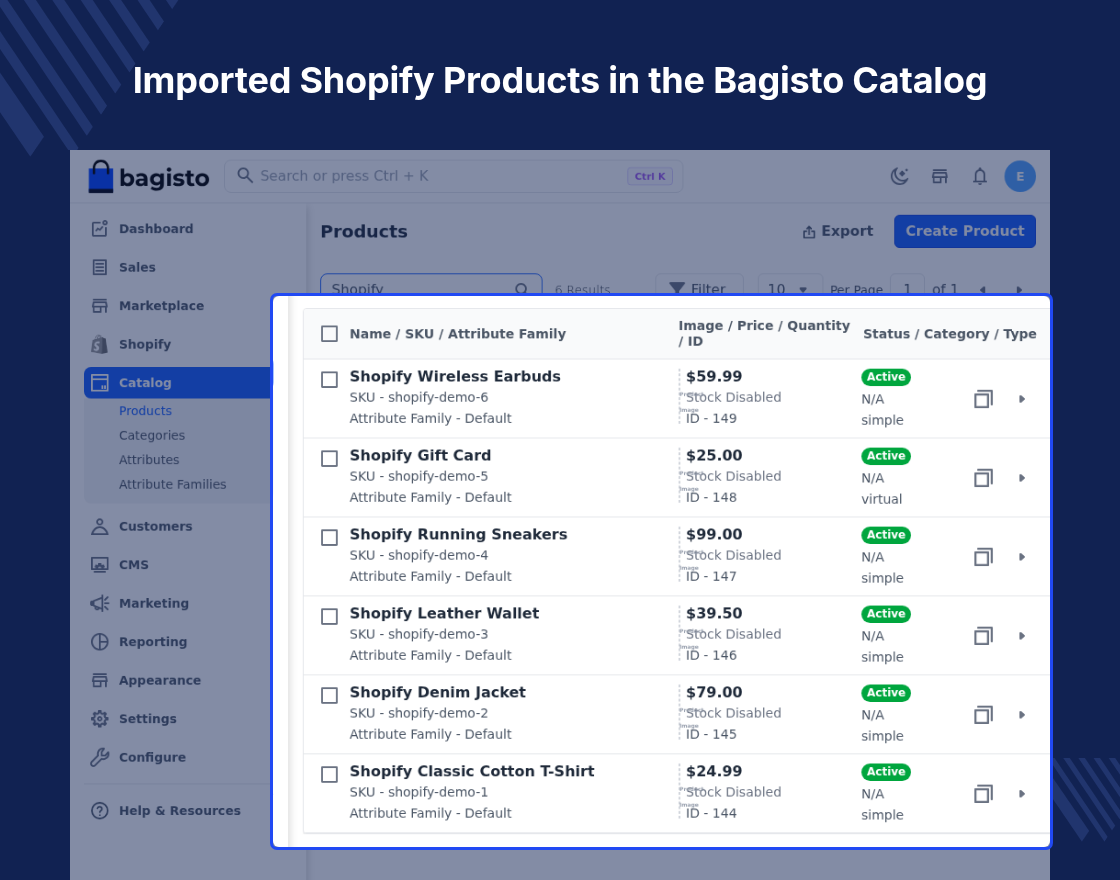Open Shopify Denim Jacket row arrow
The image size is (1120, 880).
1022,714
